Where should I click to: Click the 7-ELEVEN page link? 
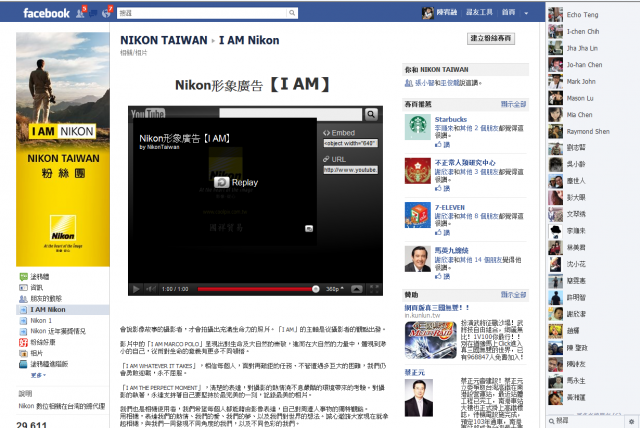(x=450, y=208)
